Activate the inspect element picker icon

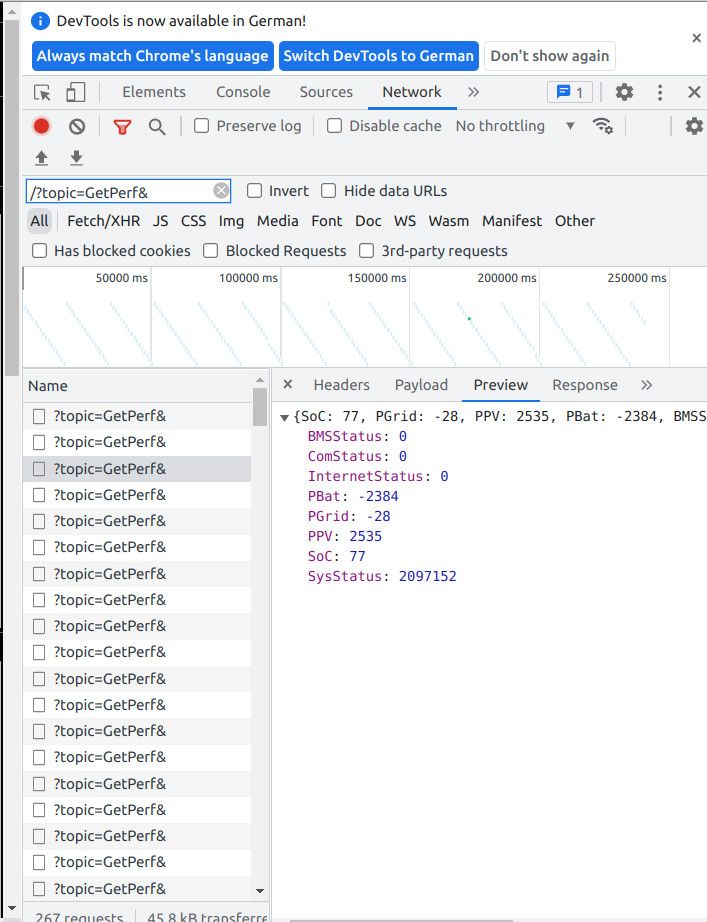[42, 92]
